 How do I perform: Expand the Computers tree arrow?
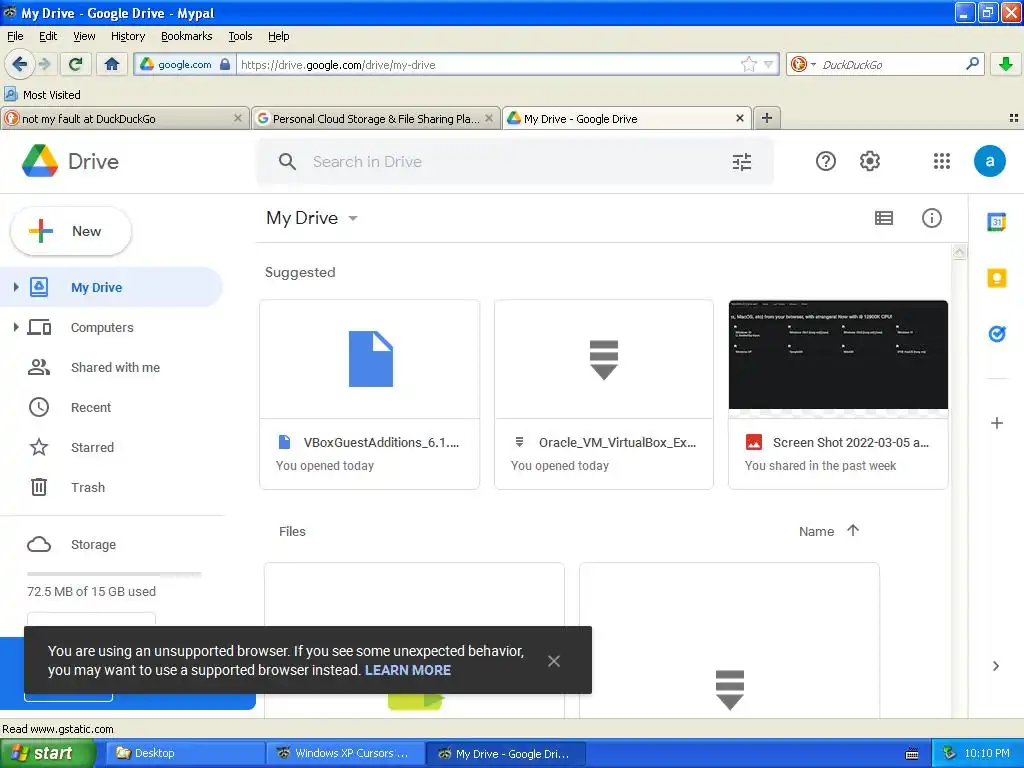(x=16, y=327)
